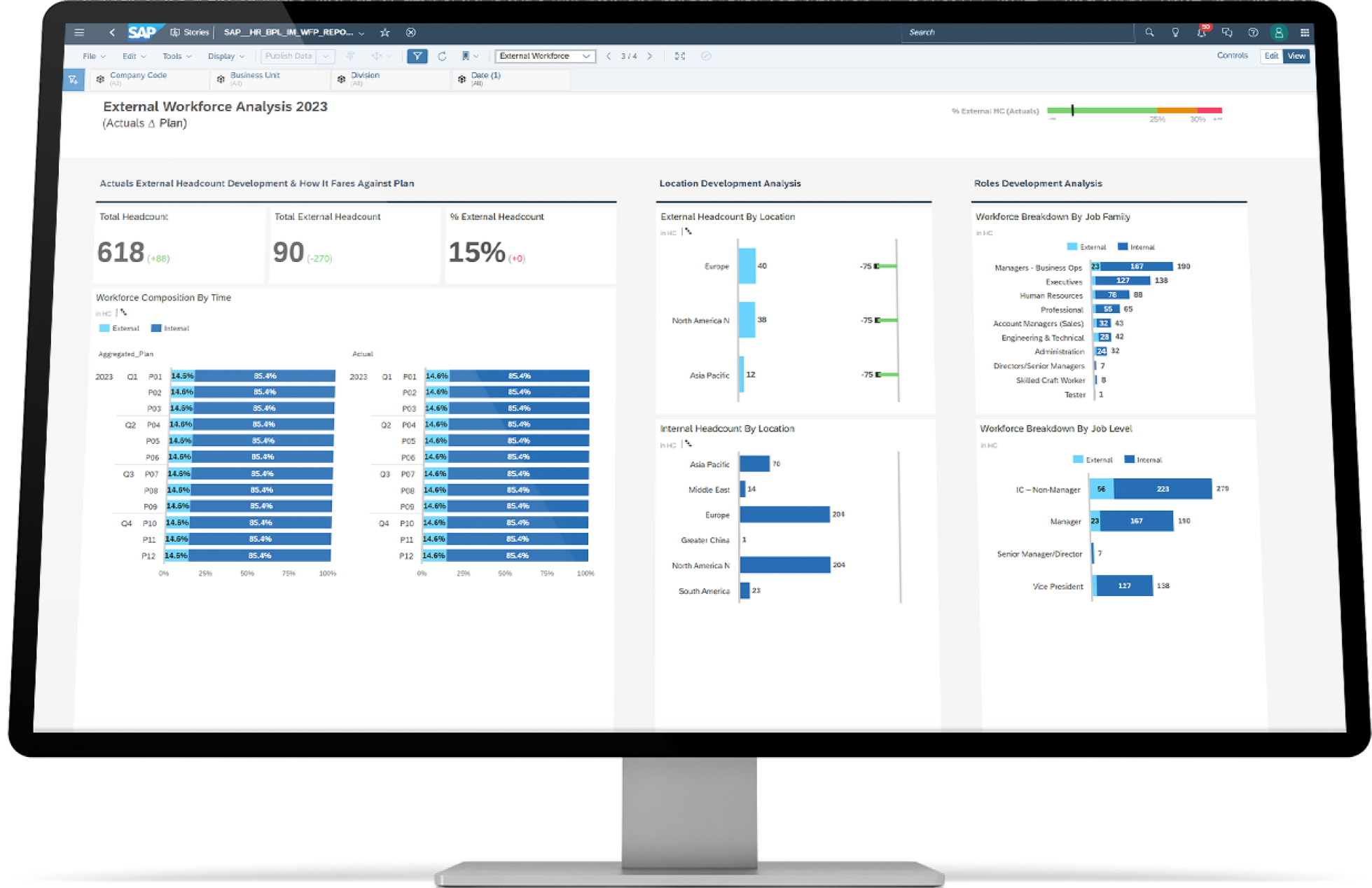Switch to Edit mode
This screenshot has width=1372, height=888.
(1271, 55)
